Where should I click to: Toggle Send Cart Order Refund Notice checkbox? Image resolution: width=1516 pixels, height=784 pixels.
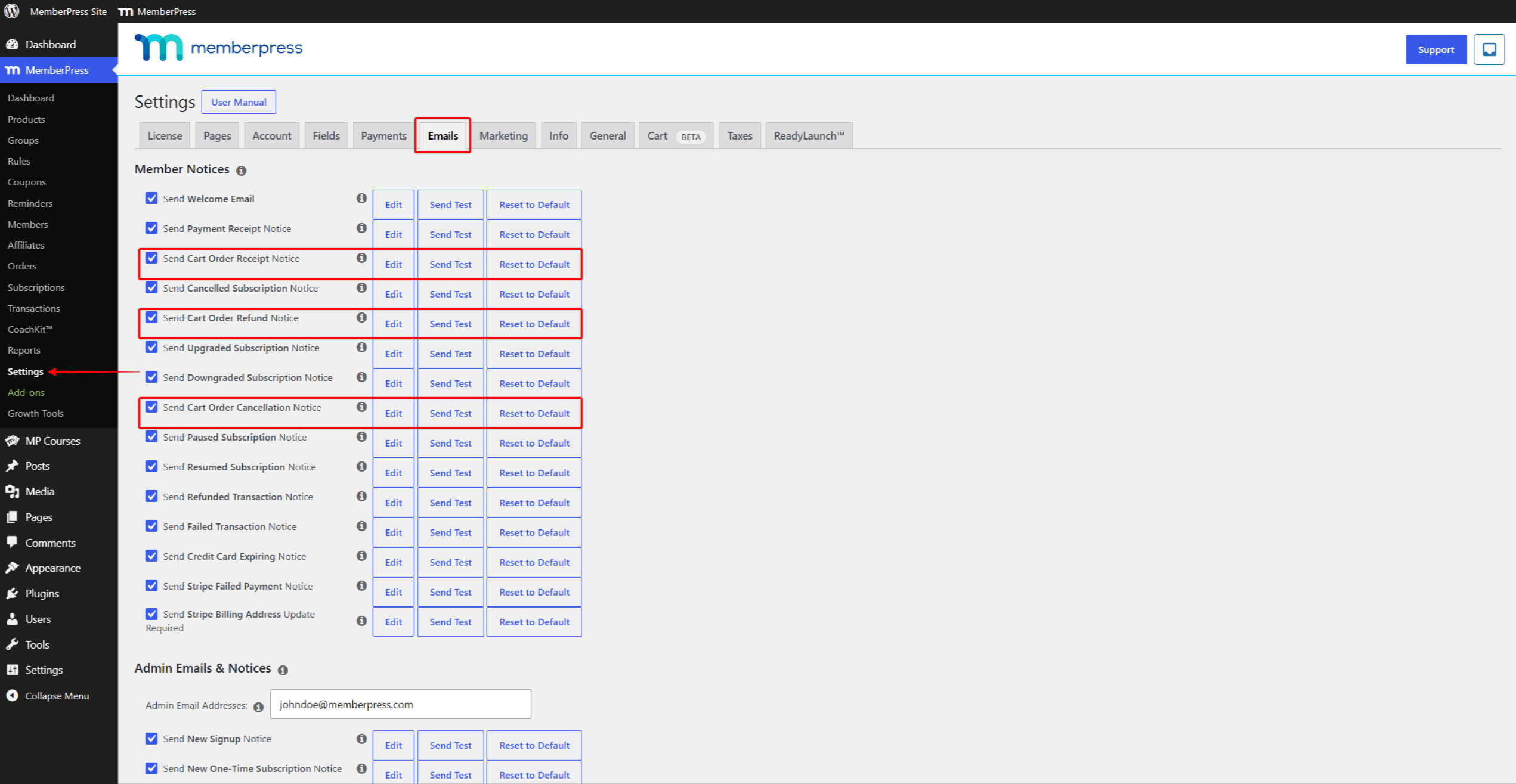pos(151,318)
